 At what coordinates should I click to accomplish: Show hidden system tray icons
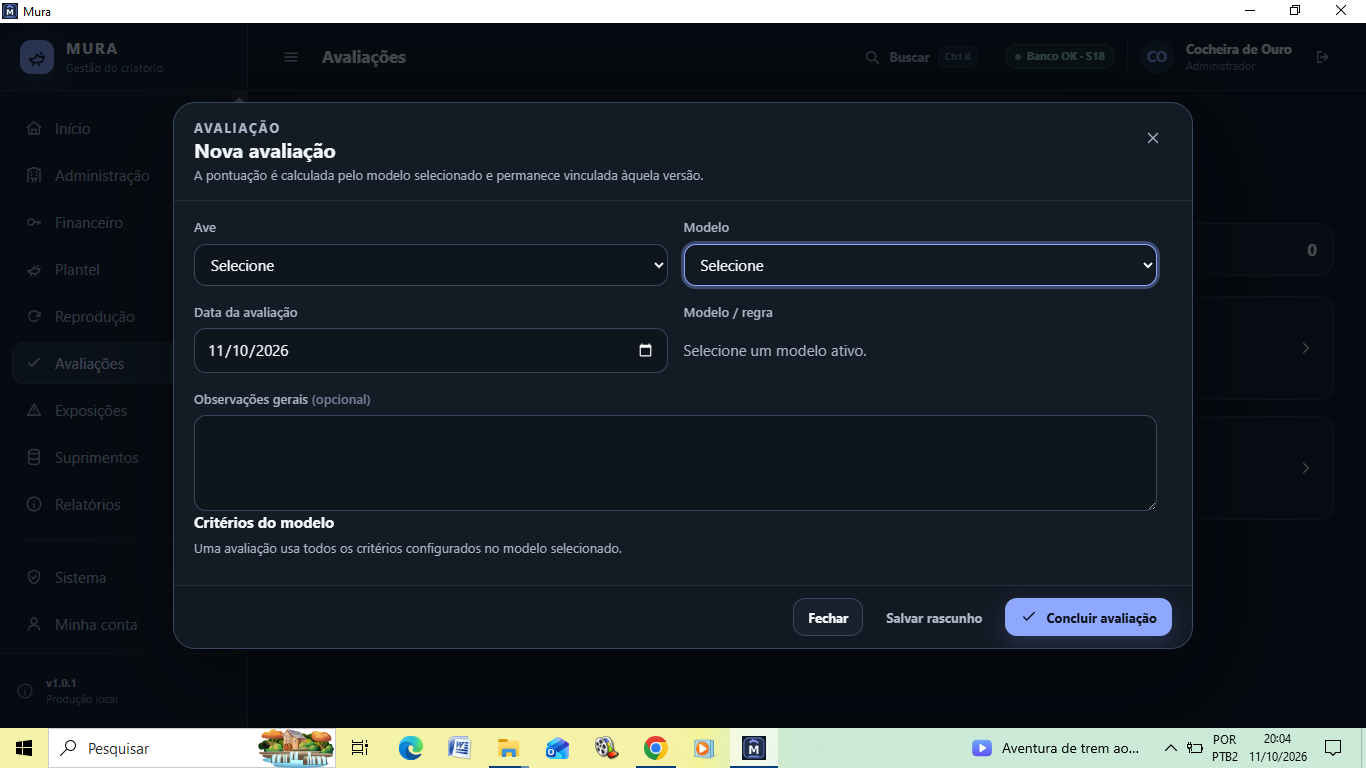pos(1170,748)
